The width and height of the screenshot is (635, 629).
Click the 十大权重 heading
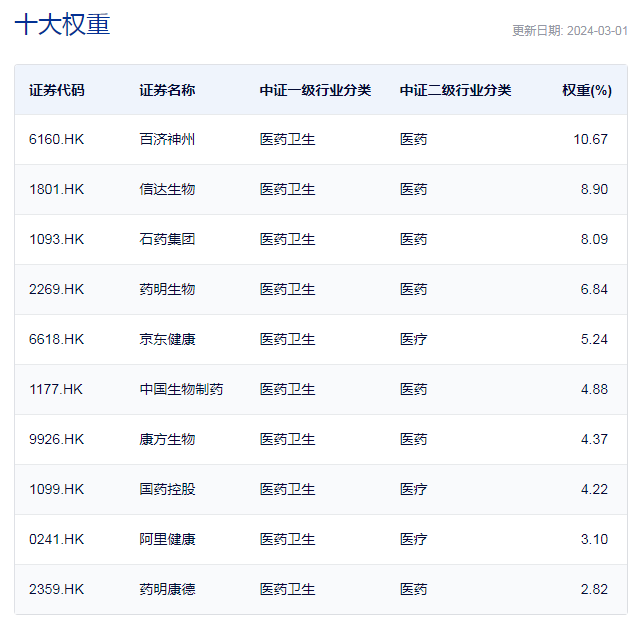coord(62,24)
